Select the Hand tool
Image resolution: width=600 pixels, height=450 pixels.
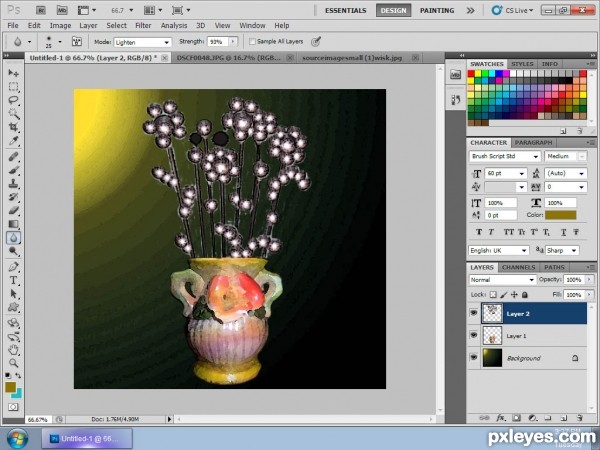(x=13, y=349)
